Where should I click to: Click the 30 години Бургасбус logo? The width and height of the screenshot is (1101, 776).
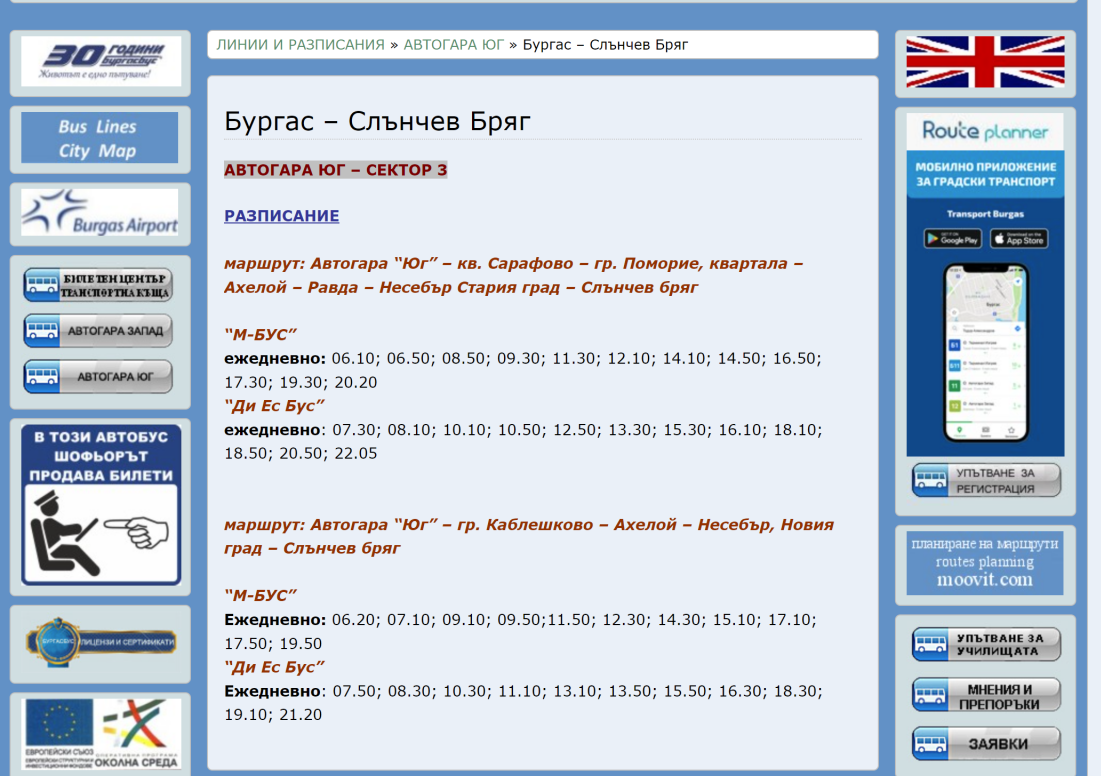pos(100,61)
